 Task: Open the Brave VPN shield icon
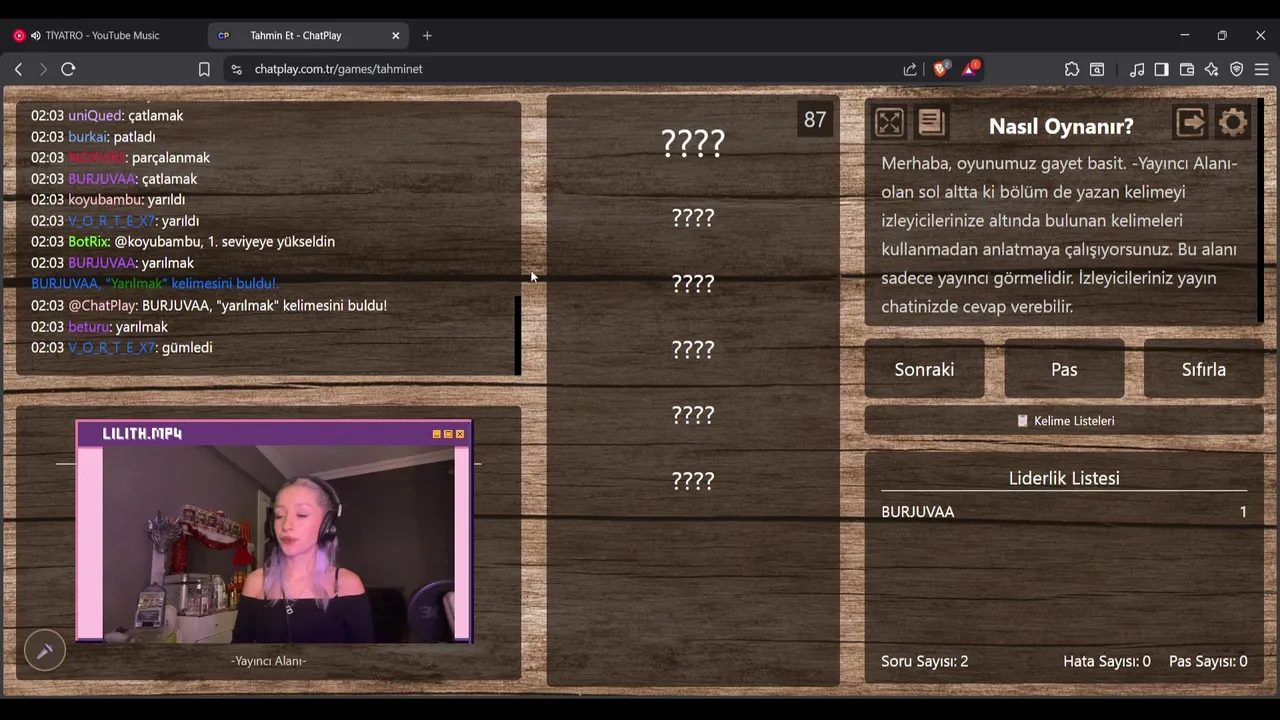[1237, 69]
